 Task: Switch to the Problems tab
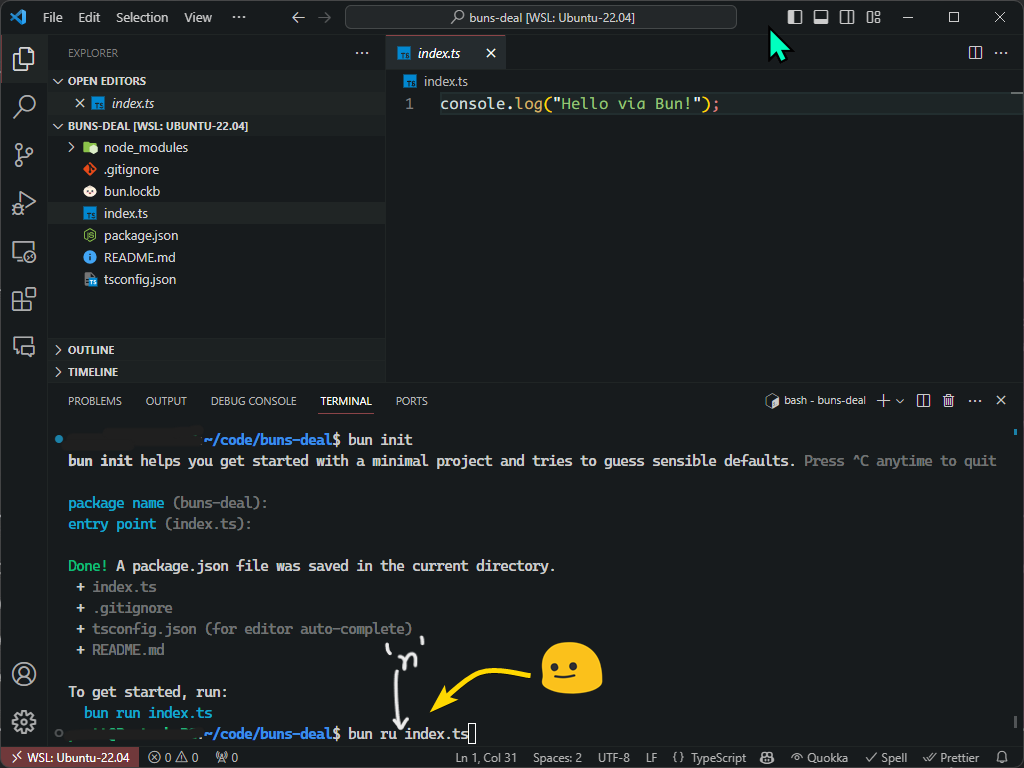[x=95, y=401]
